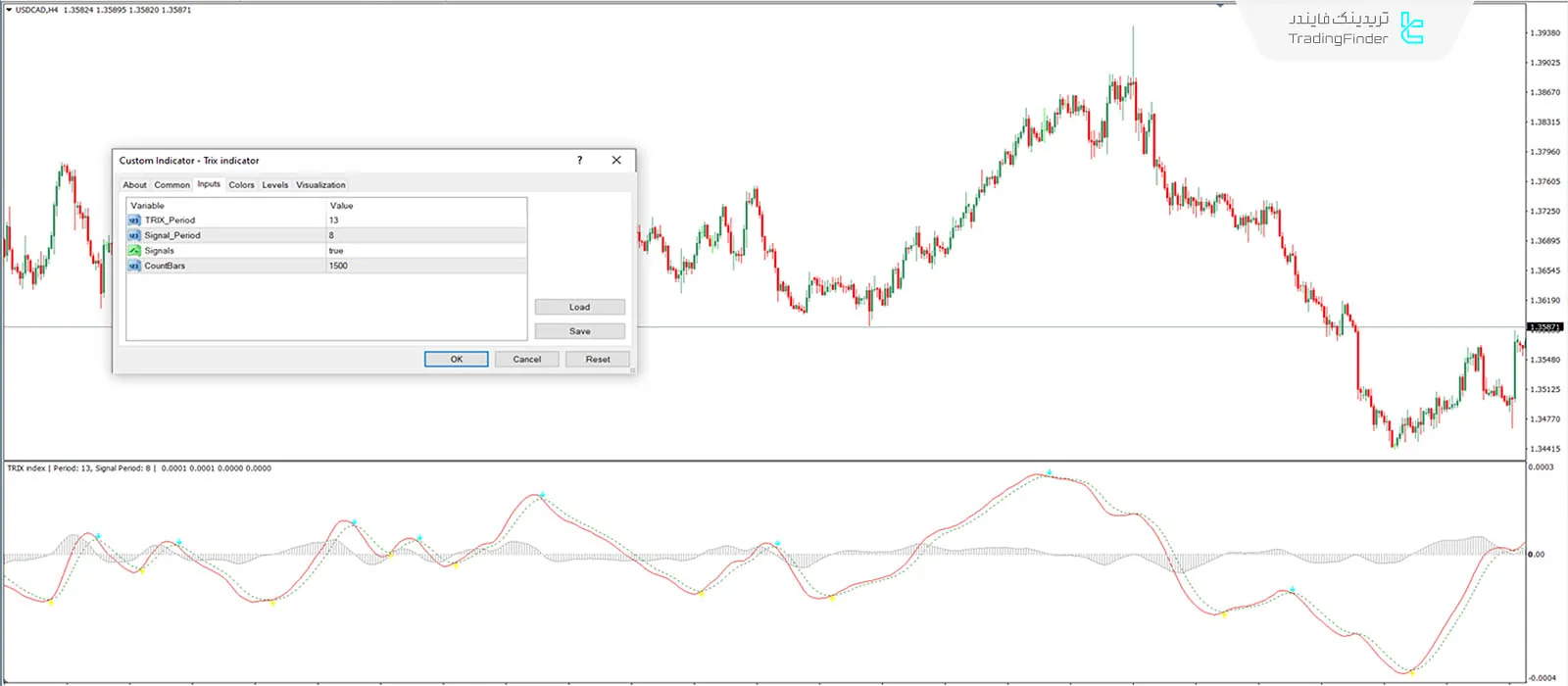Image resolution: width=1568 pixels, height=686 pixels.
Task: Click the help question mark icon
Action: tap(579, 160)
